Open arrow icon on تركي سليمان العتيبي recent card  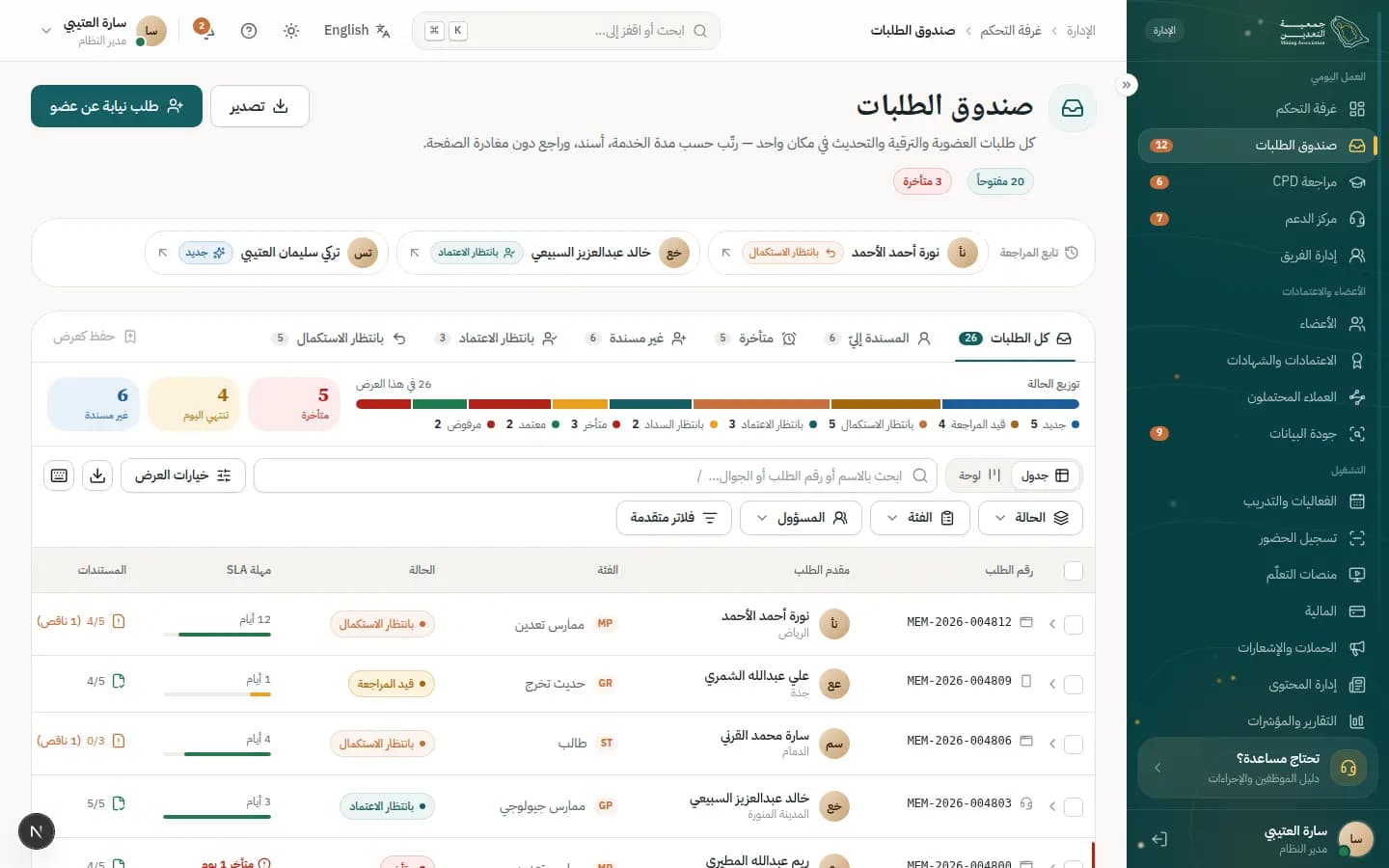pos(163,253)
